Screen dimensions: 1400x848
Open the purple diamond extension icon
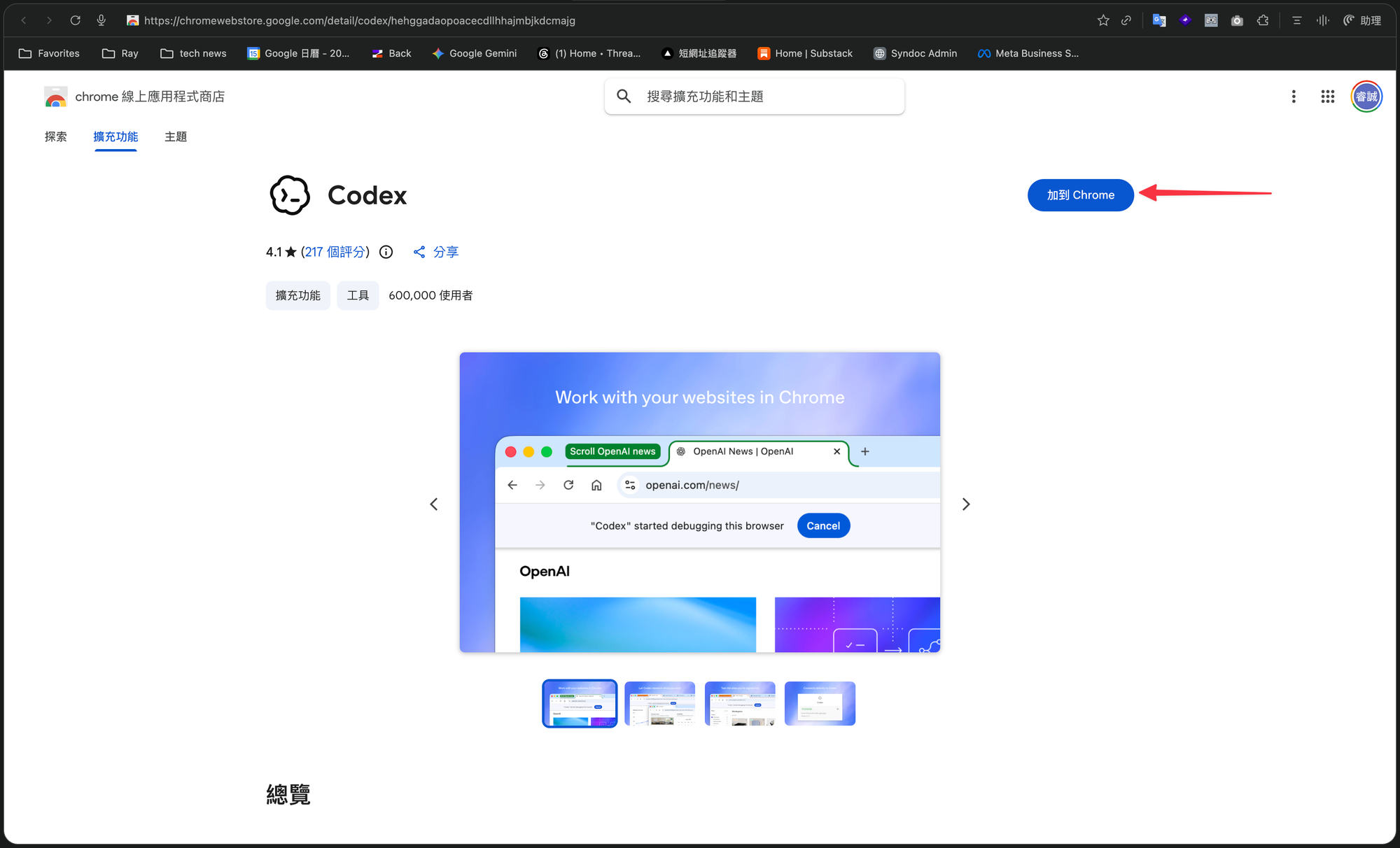pos(1185,20)
